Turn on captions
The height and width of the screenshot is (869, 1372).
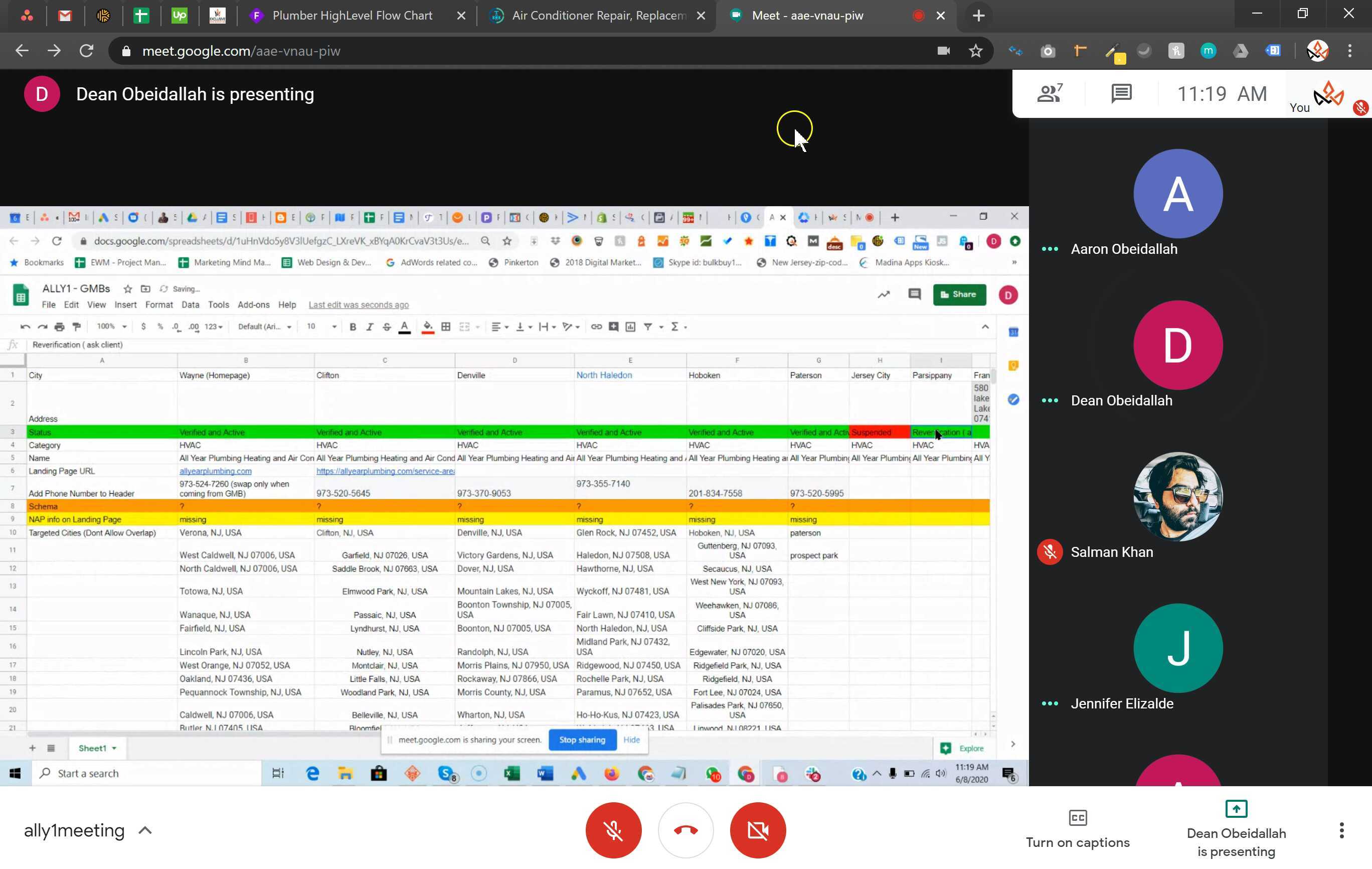pyautogui.click(x=1078, y=828)
